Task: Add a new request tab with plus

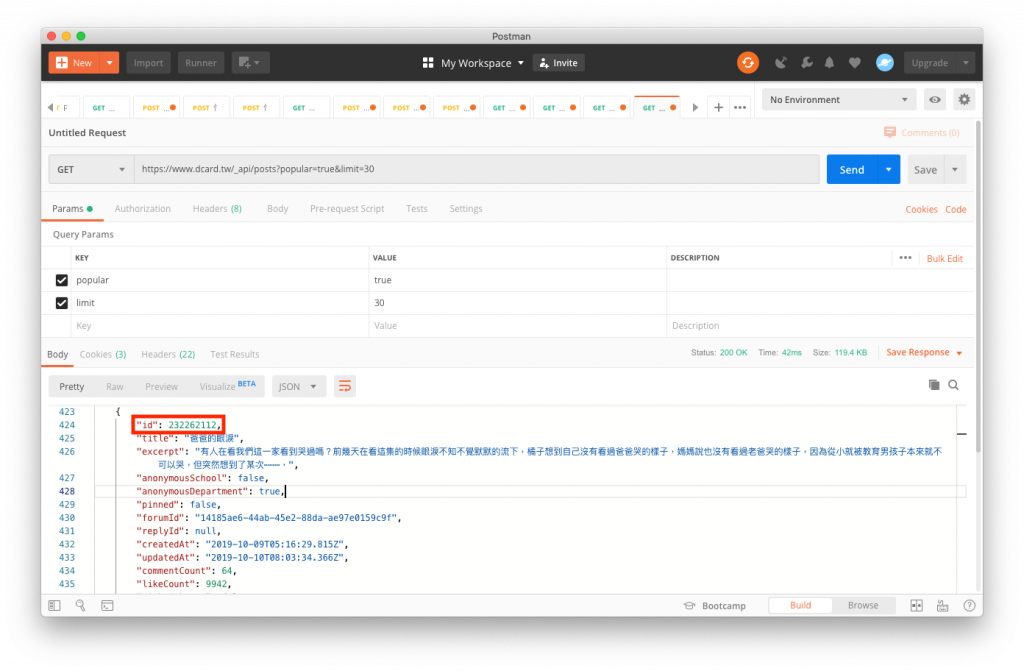Action: pyautogui.click(x=718, y=107)
